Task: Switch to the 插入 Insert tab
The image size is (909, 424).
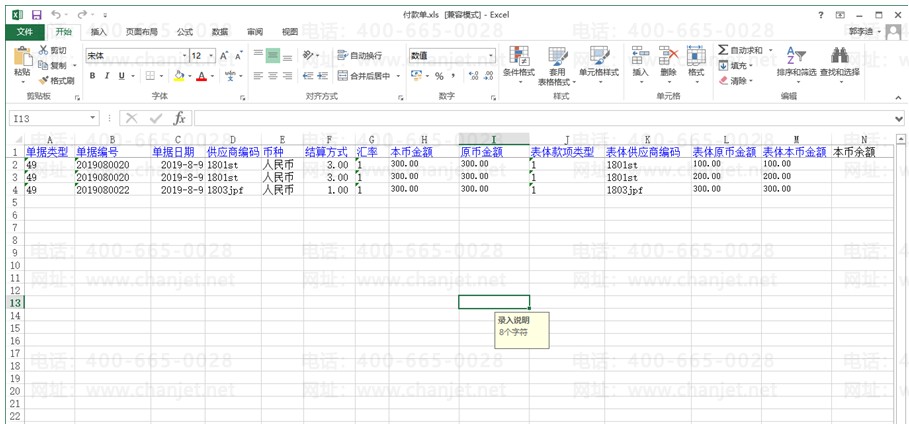Action: (99, 32)
